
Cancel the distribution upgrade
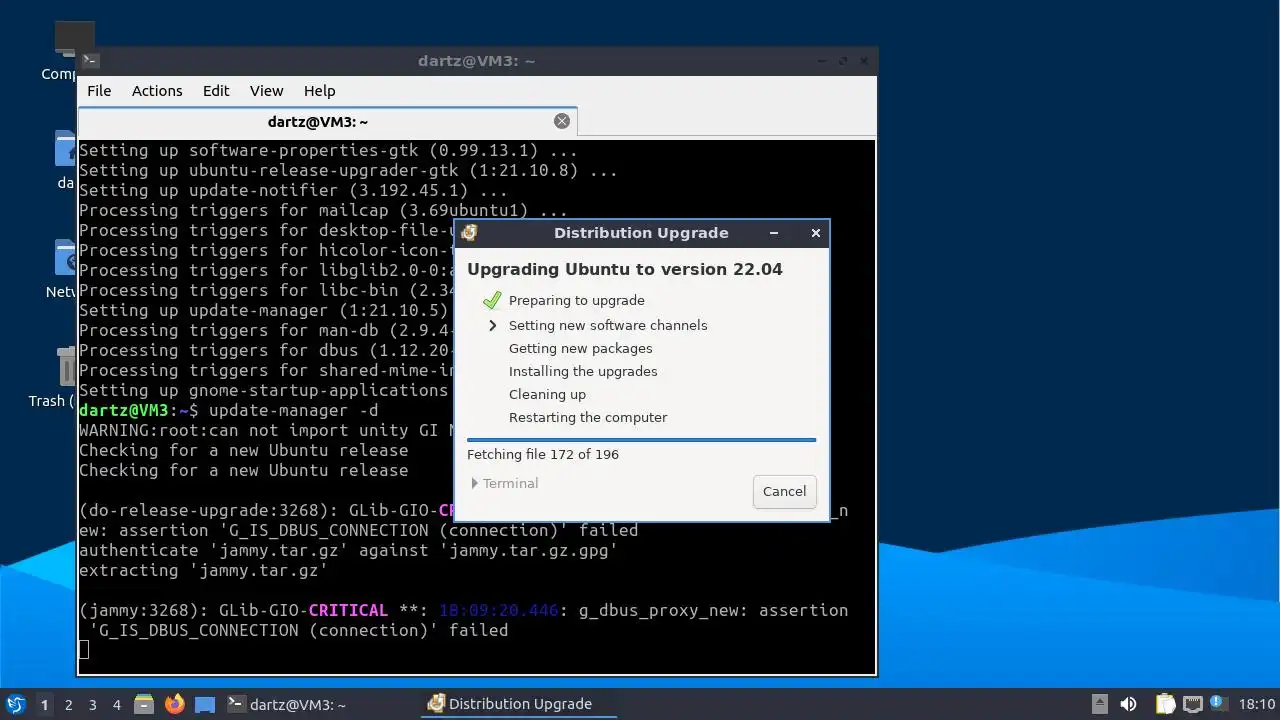coord(784,491)
